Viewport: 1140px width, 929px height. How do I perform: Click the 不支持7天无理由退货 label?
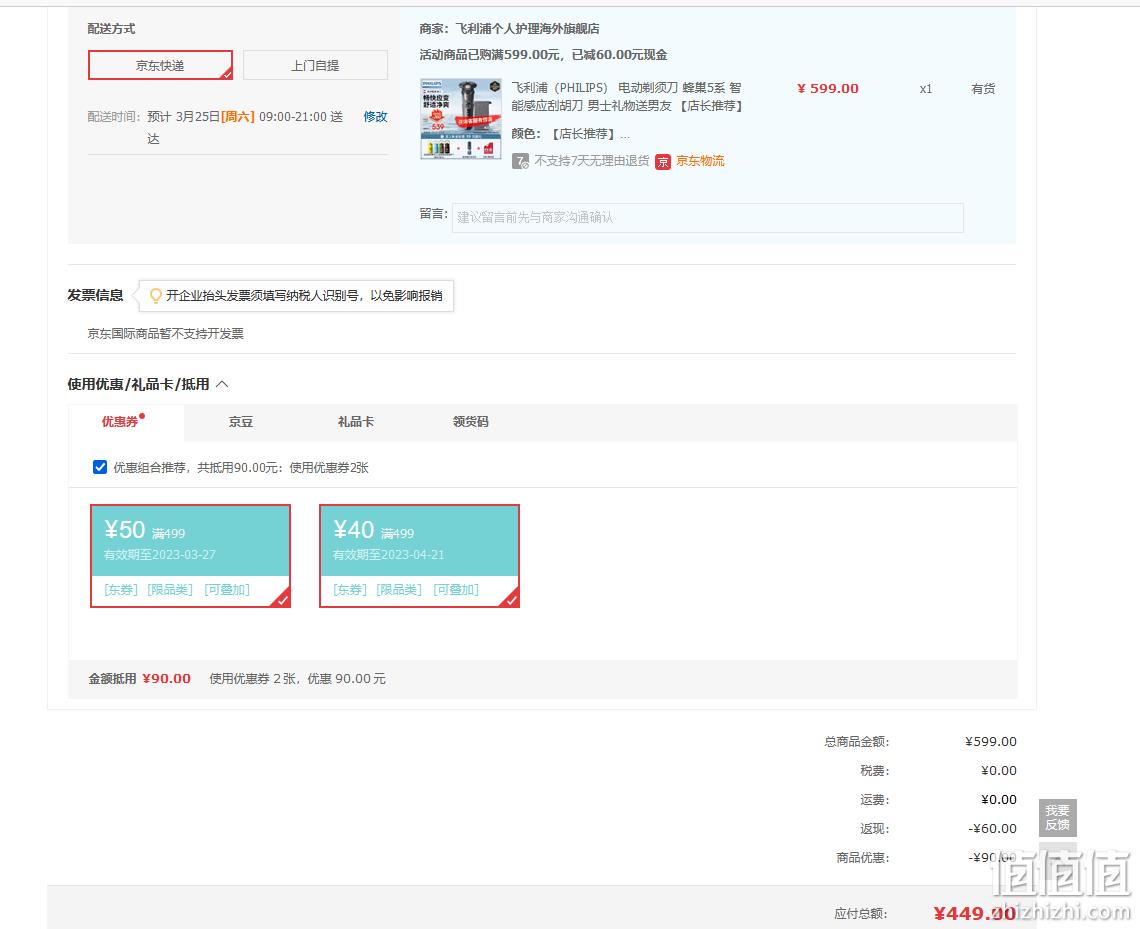[x=592, y=161]
